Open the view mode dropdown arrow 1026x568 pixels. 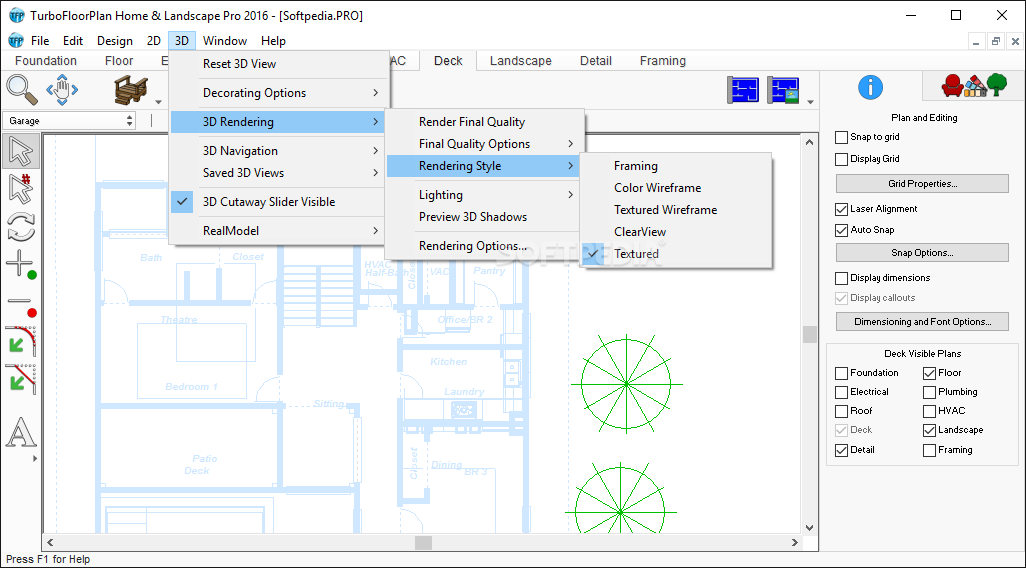[x=811, y=102]
